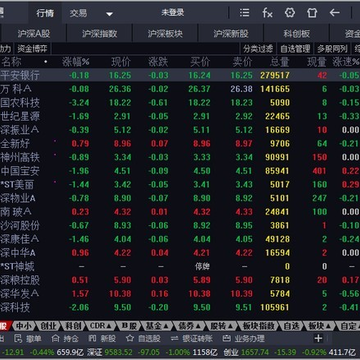Expand the 板块▲ tab popup menu
360x360 pixels.
[320, 326]
